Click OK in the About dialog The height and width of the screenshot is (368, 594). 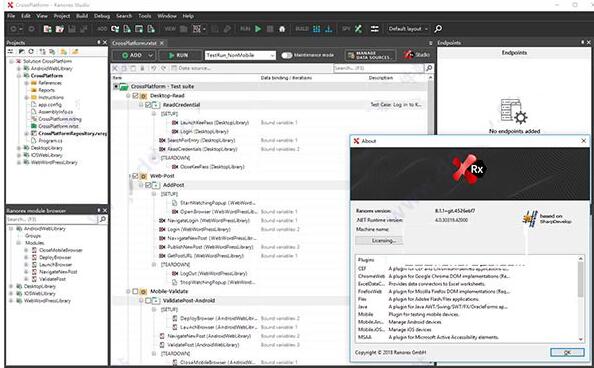567,352
